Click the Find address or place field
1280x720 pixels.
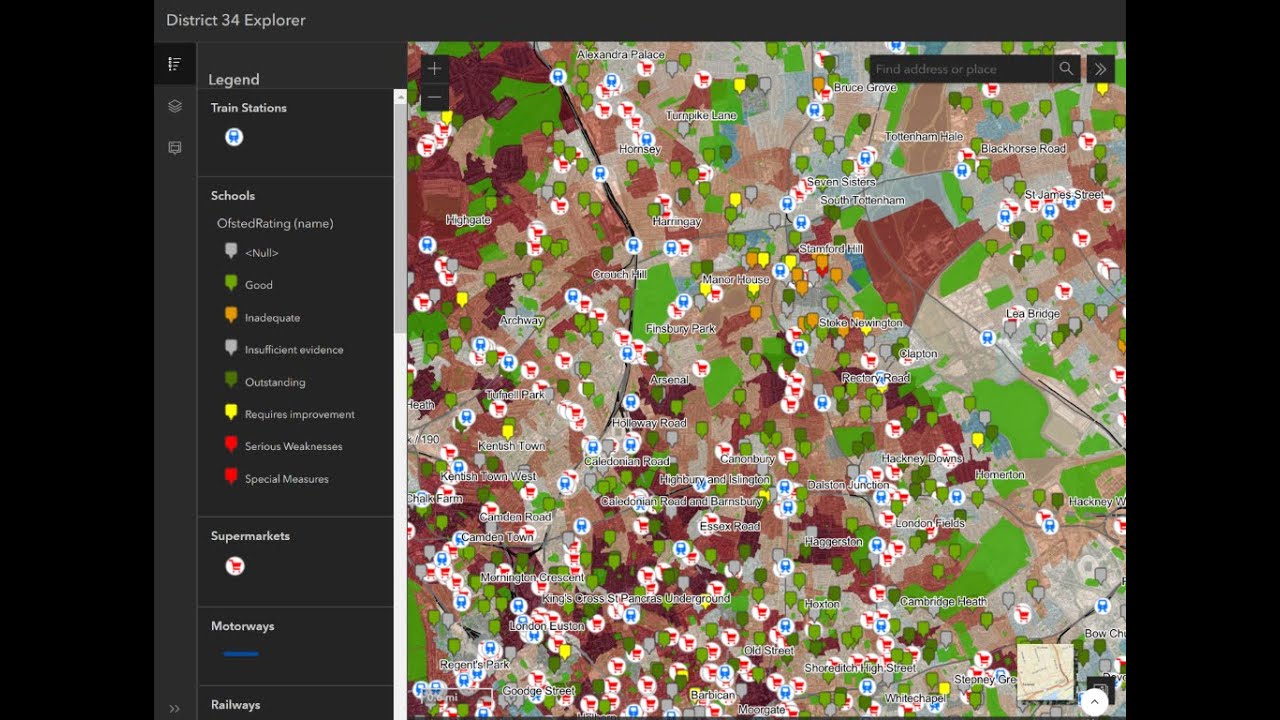pos(960,69)
